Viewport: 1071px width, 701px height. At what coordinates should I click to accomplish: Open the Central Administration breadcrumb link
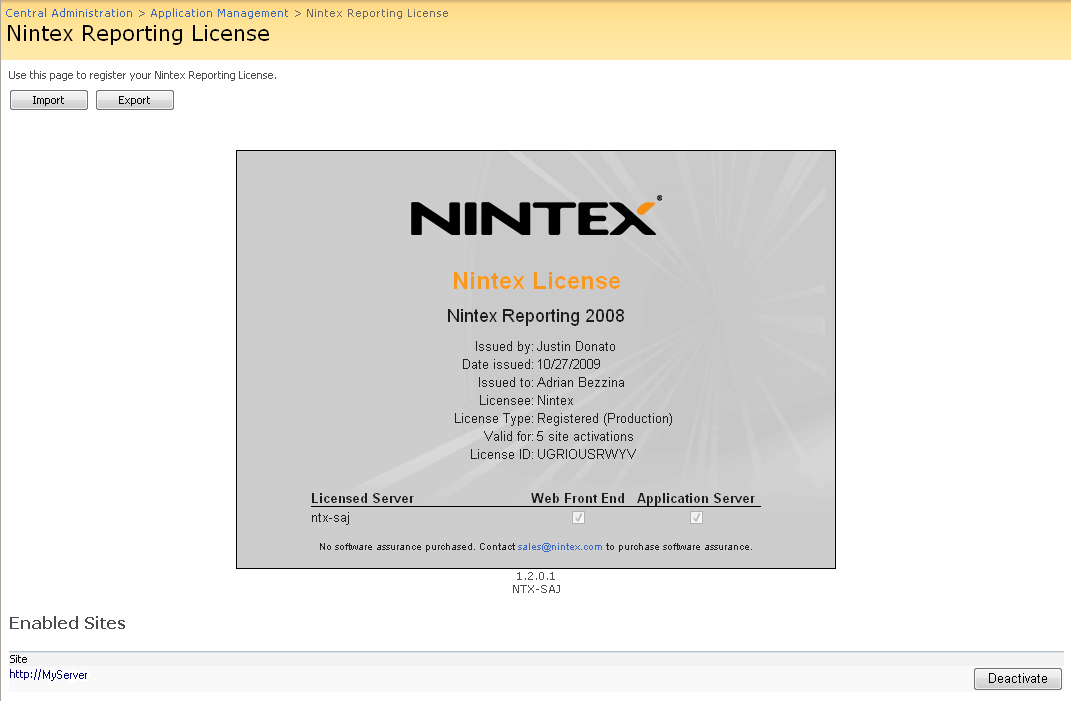[x=69, y=13]
